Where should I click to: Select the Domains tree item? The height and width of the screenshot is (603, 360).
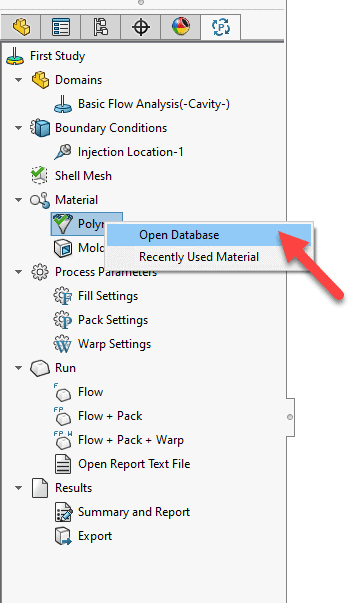(78, 80)
